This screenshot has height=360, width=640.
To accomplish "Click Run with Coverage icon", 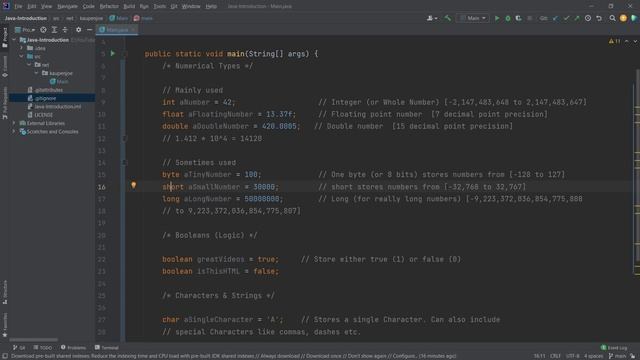I will click(518, 18).
